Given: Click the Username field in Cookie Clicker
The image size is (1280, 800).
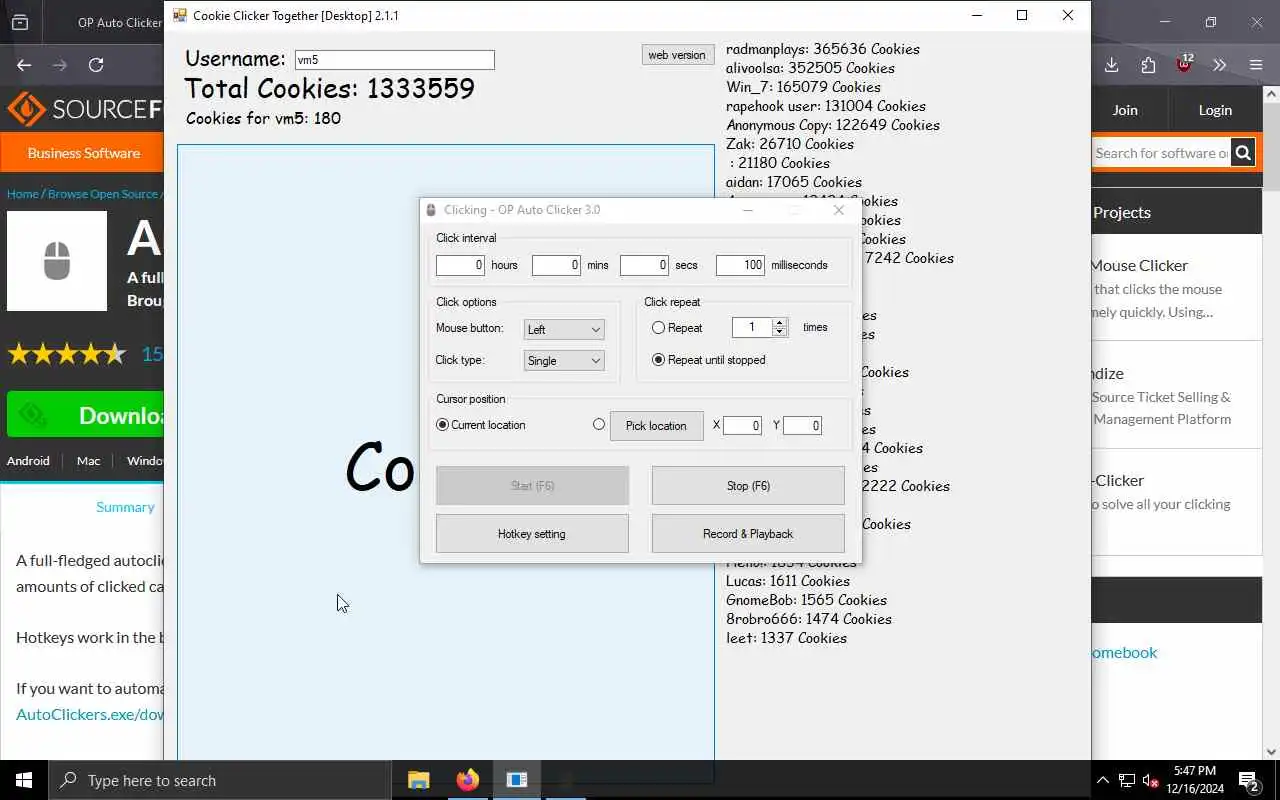Looking at the screenshot, I should (394, 60).
